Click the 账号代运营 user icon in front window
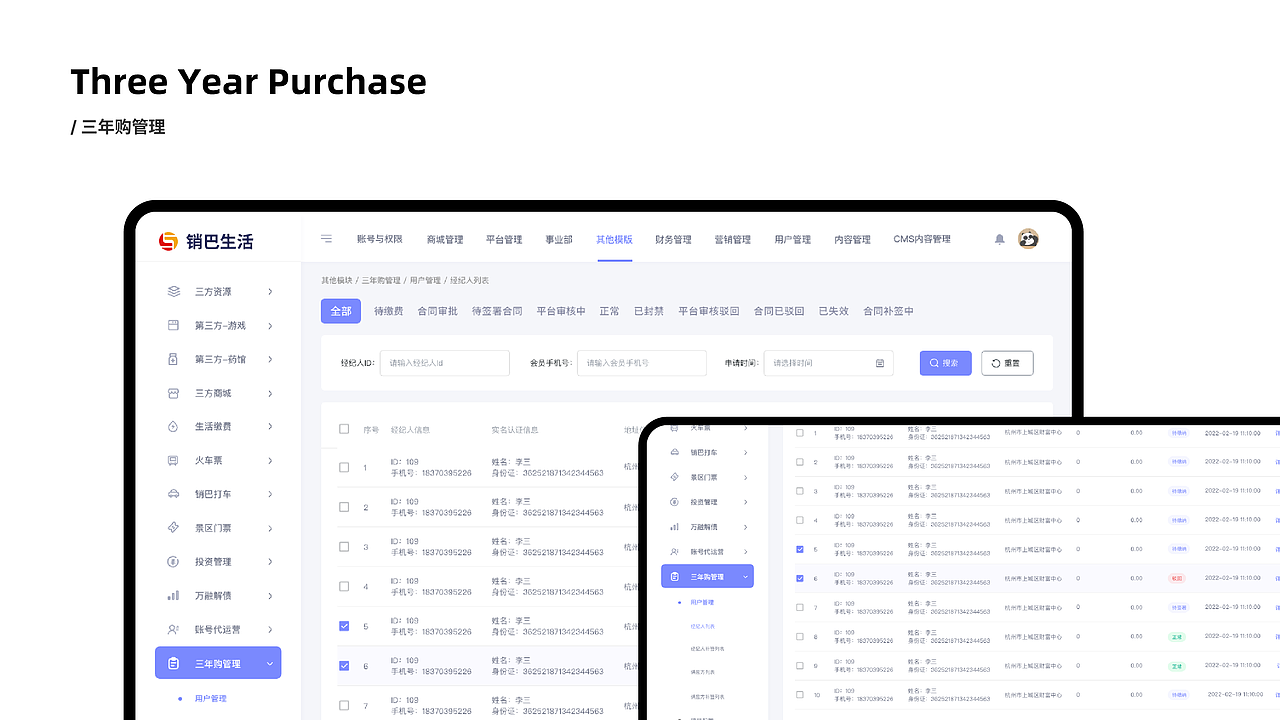 (x=675, y=552)
